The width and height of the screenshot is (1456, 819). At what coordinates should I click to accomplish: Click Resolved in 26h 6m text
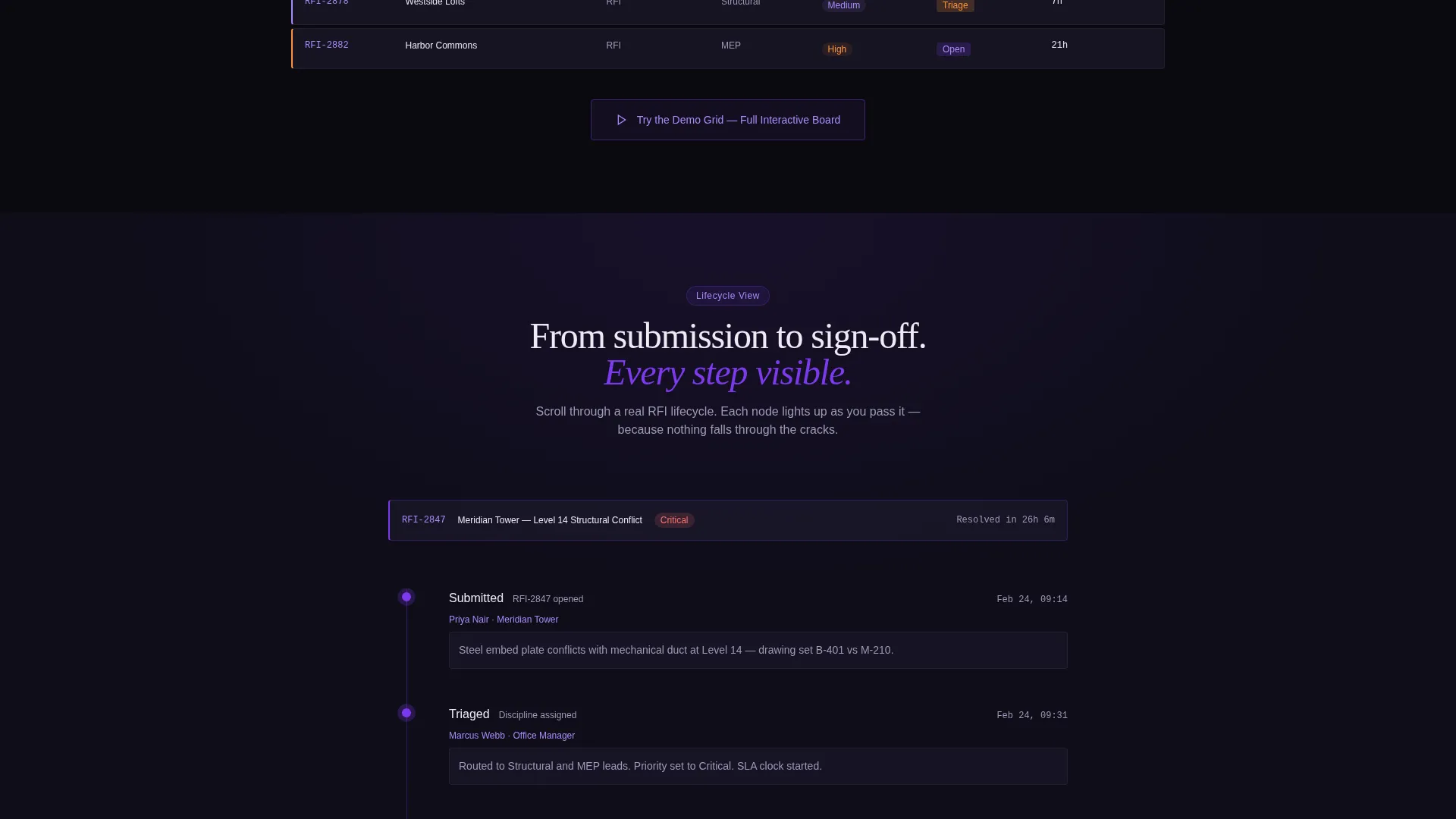click(x=1006, y=520)
